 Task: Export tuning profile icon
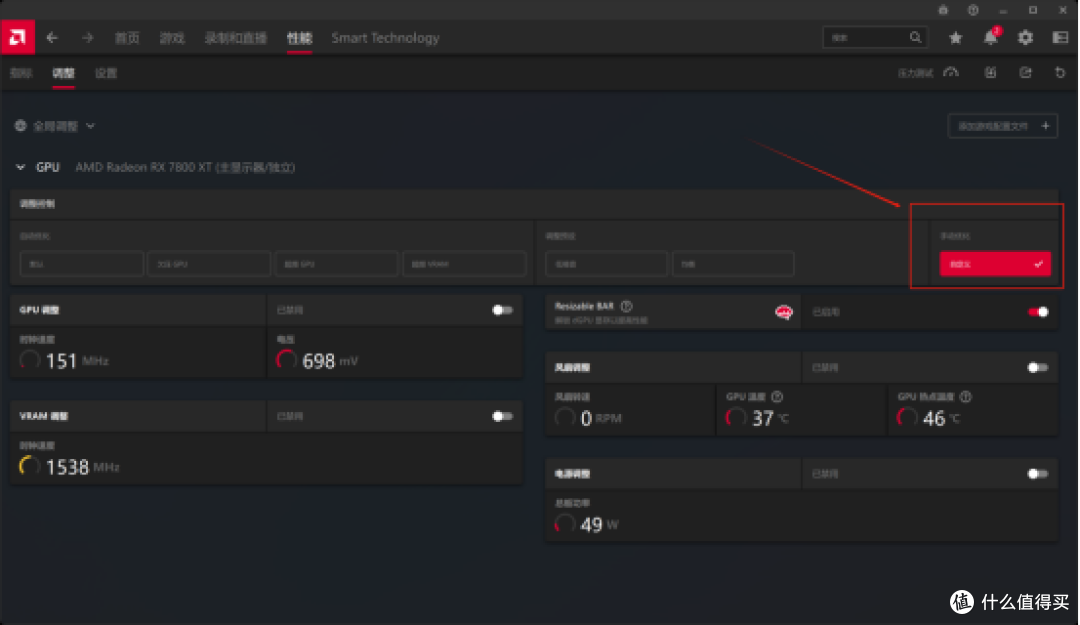click(1025, 72)
